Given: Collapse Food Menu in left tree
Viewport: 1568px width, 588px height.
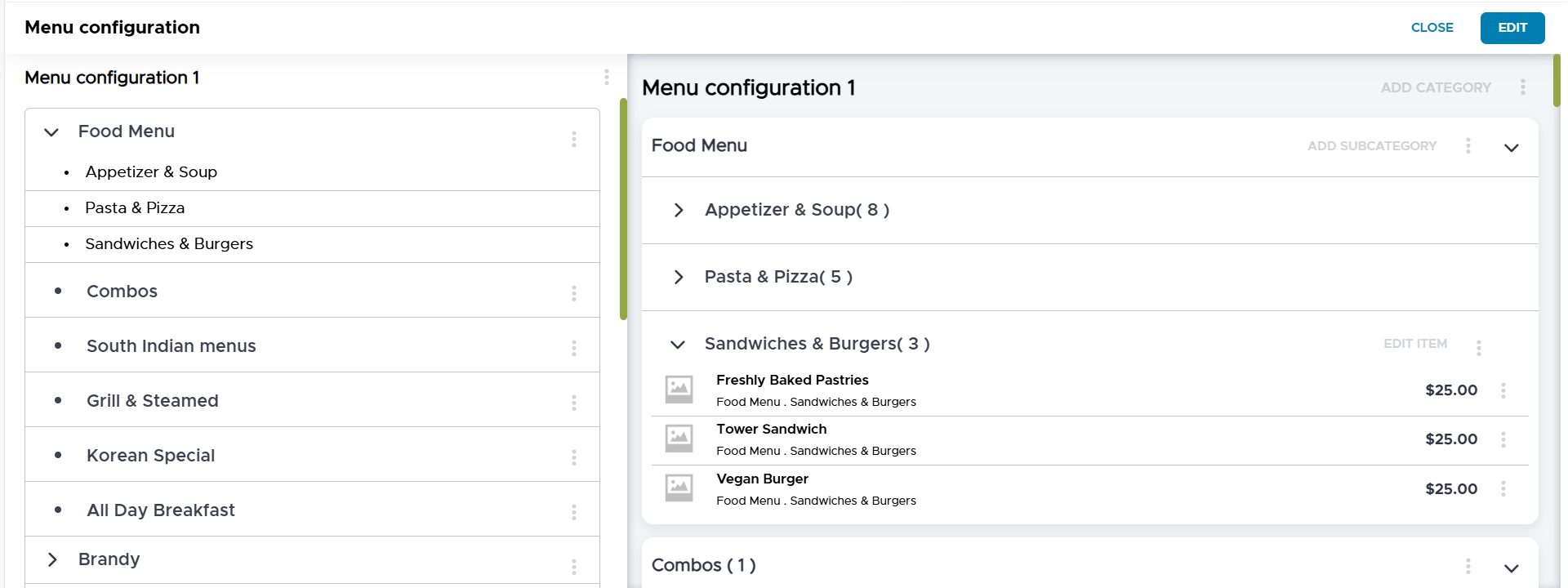Looking at the screenshot, I should coord(51,132).
